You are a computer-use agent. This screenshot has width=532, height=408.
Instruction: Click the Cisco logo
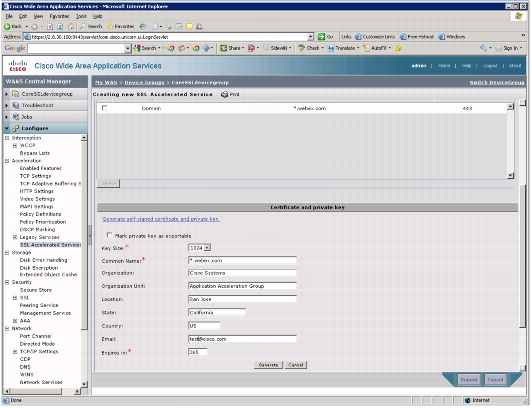[x=18, y=66]
